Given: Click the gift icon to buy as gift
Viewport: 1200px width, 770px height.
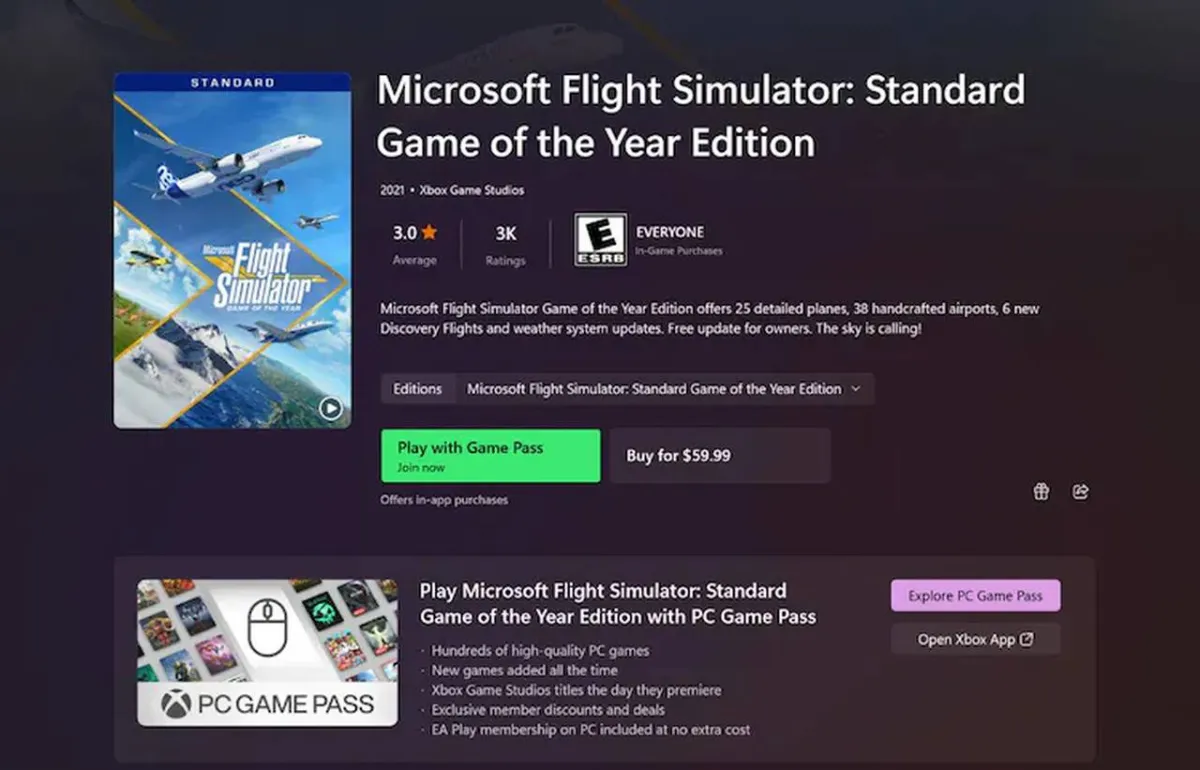Looking at the screenshot, I should click(x=1040, y=491).
